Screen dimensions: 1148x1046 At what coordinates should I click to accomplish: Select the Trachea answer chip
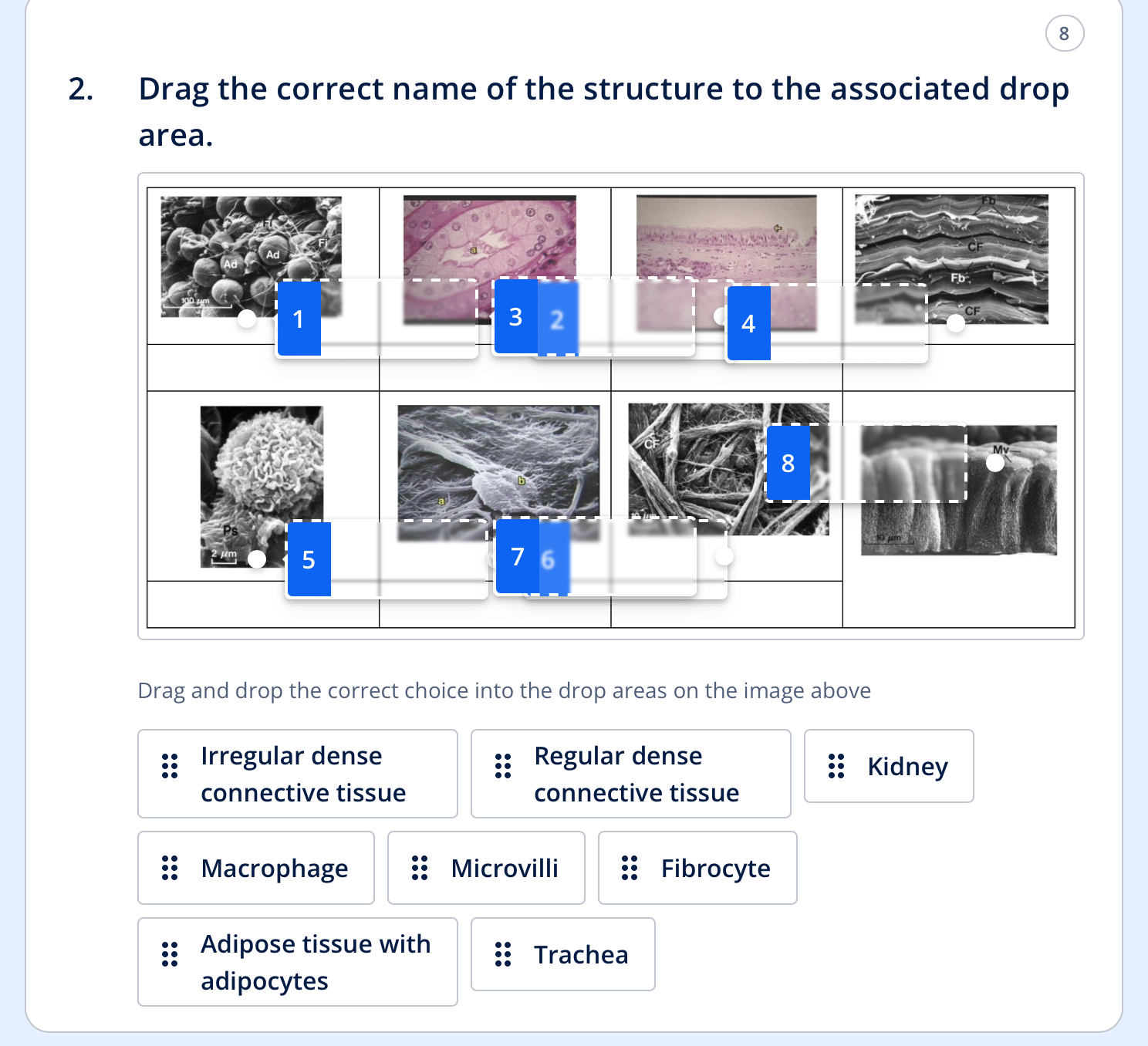click(562, 955)
